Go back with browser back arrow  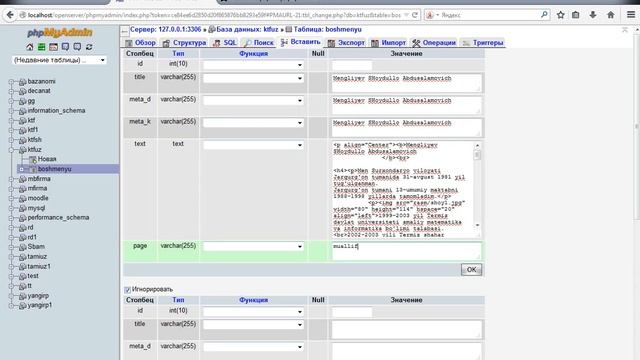tap(10, 15)
